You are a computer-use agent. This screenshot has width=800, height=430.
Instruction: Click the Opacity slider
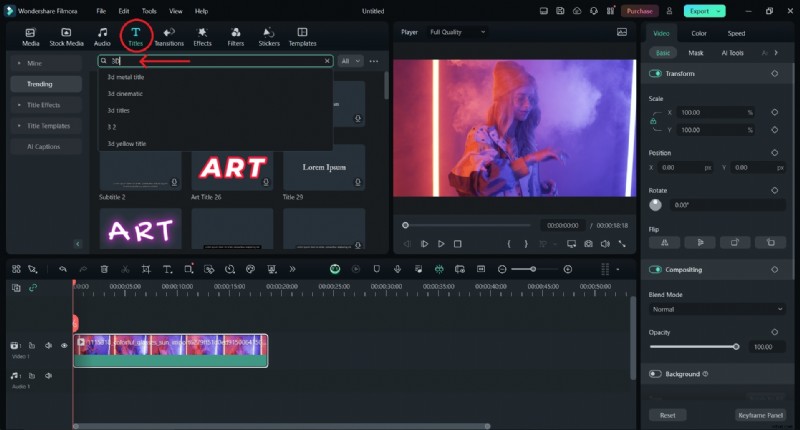point(694,347)
